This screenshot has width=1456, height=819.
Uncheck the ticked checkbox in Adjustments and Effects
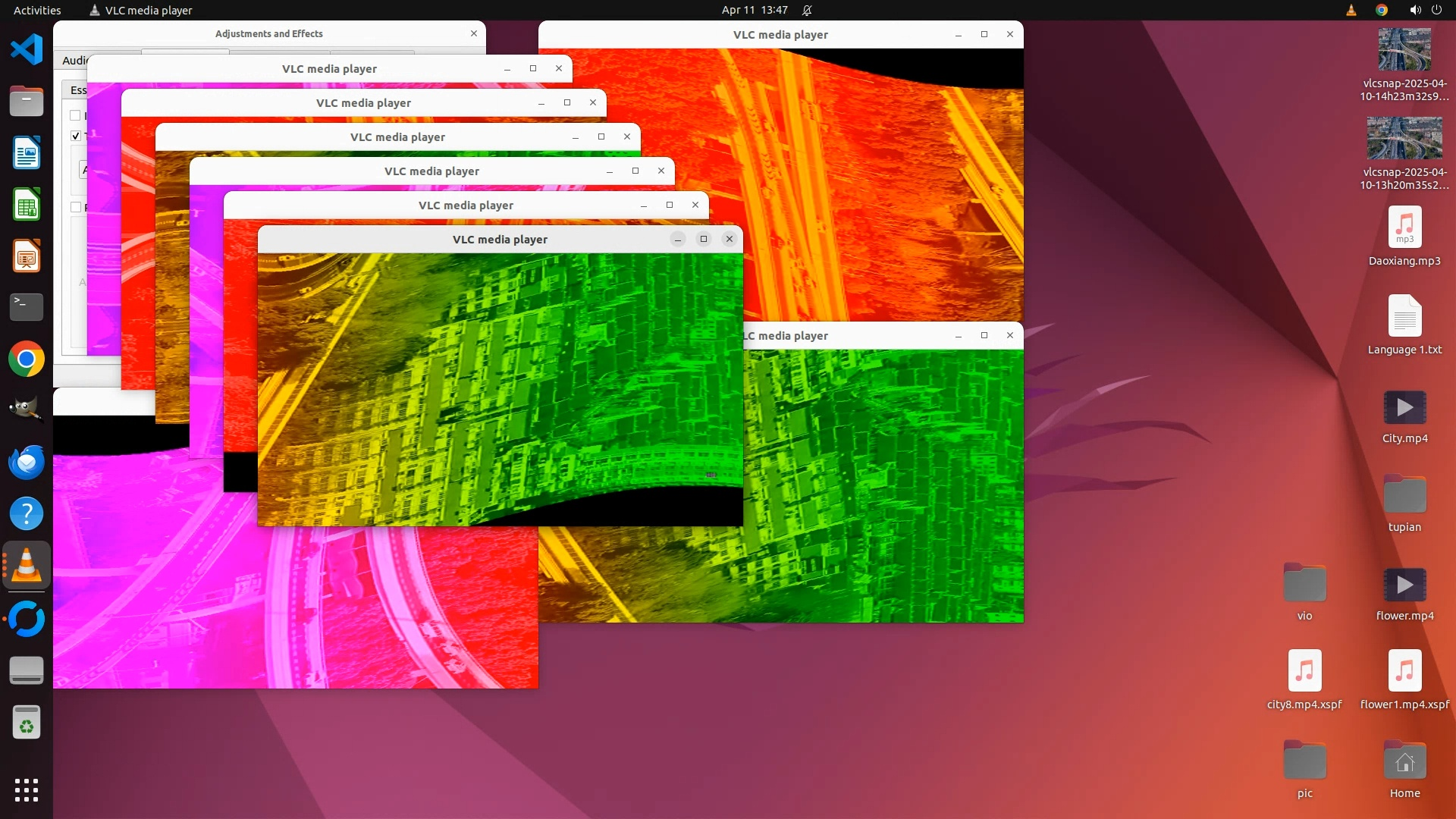click(x=76, y=136)
